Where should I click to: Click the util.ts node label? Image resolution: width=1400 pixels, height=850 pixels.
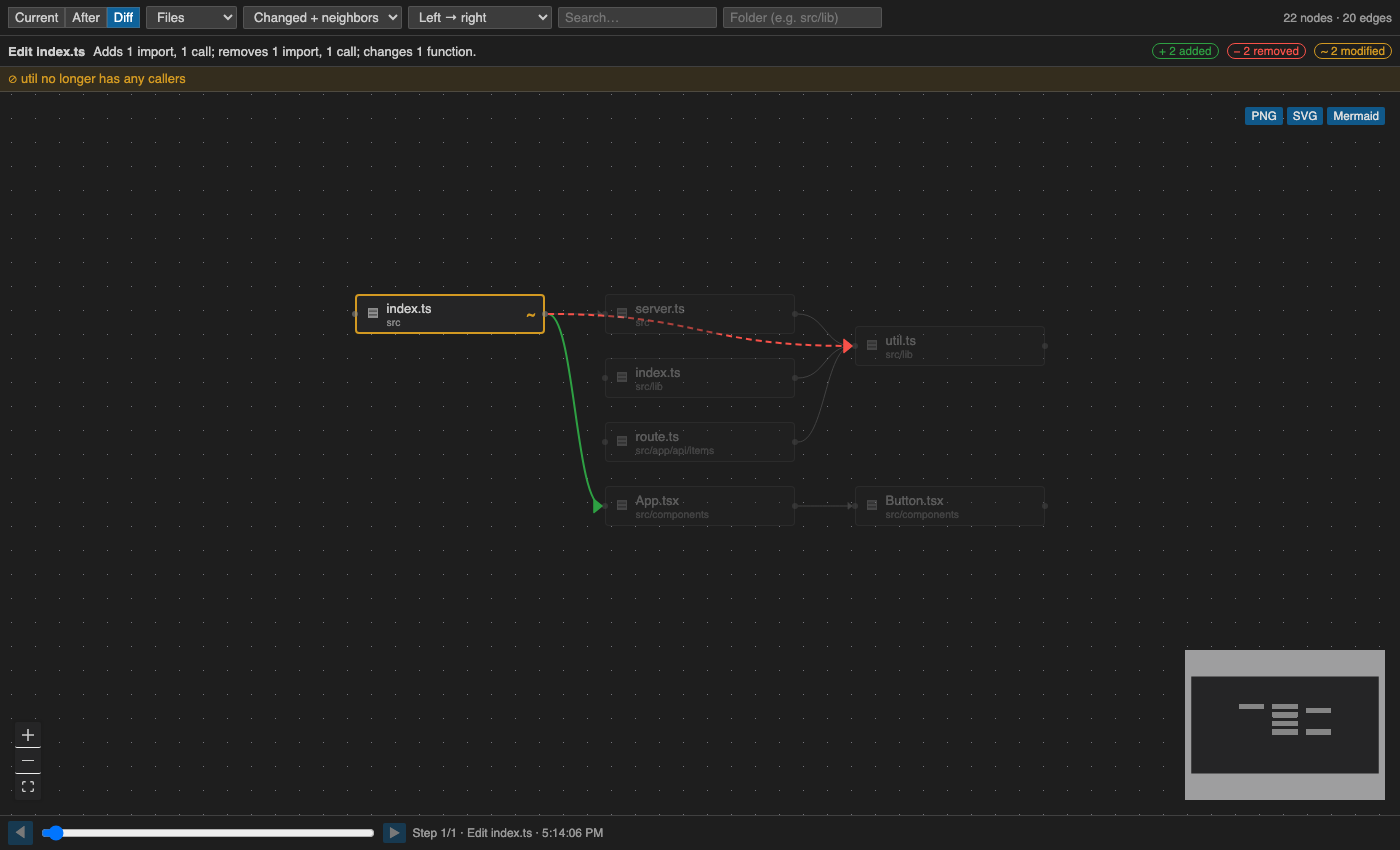coord(900,341)
